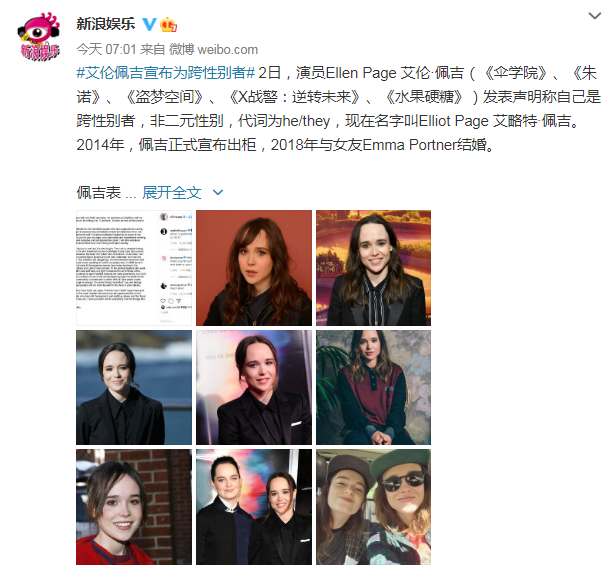Image resolution: width=611 pixels, height=573 pixels.
Task: Open the selfie thumbnail with sunglasses and caps
Action: [x=373, y=507]
